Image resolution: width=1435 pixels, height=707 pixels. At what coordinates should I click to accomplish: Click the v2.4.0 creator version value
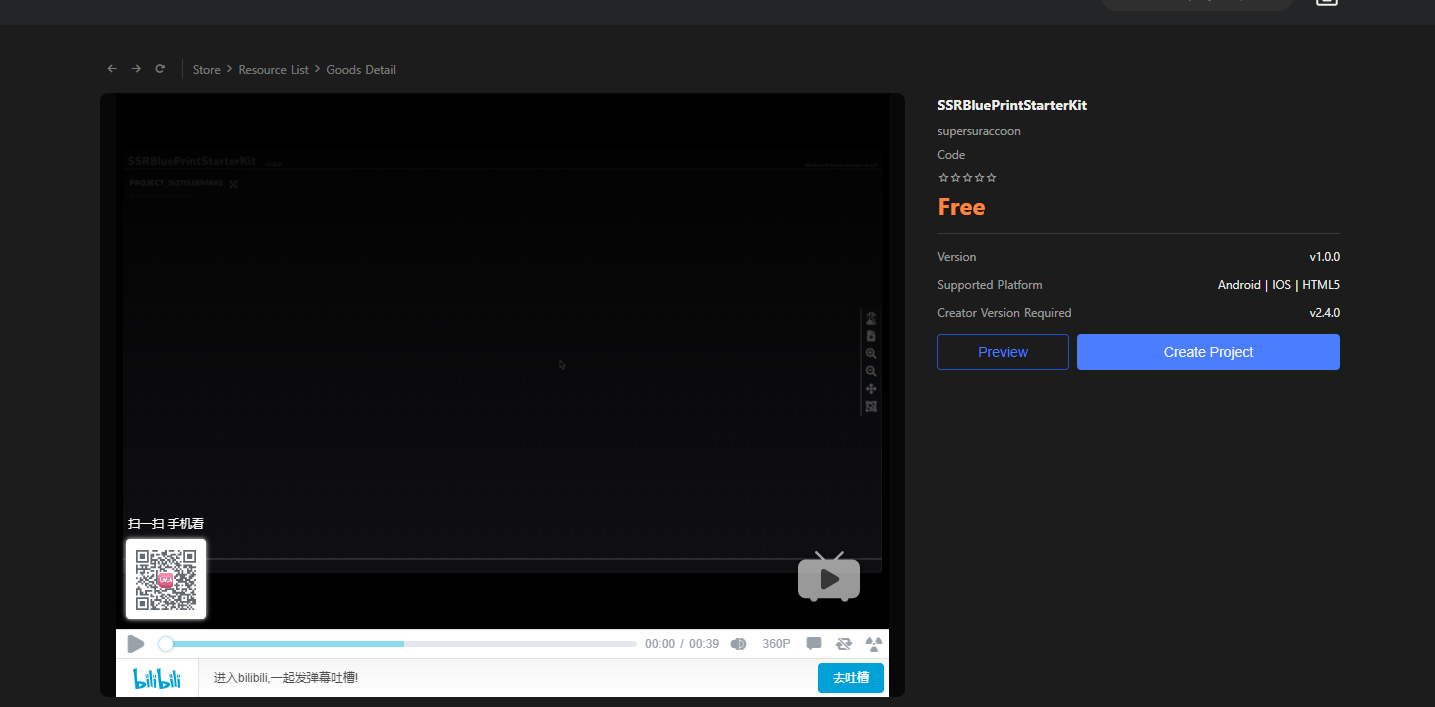coord(1324,313)
